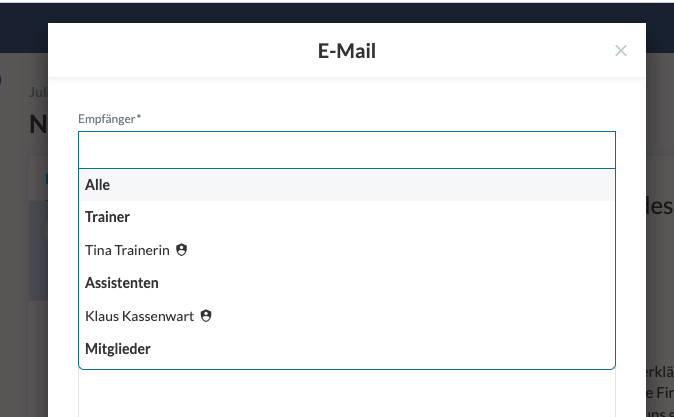Select "Alle" from the recipient list
674x417 pixels.
[x=98, y=185]
